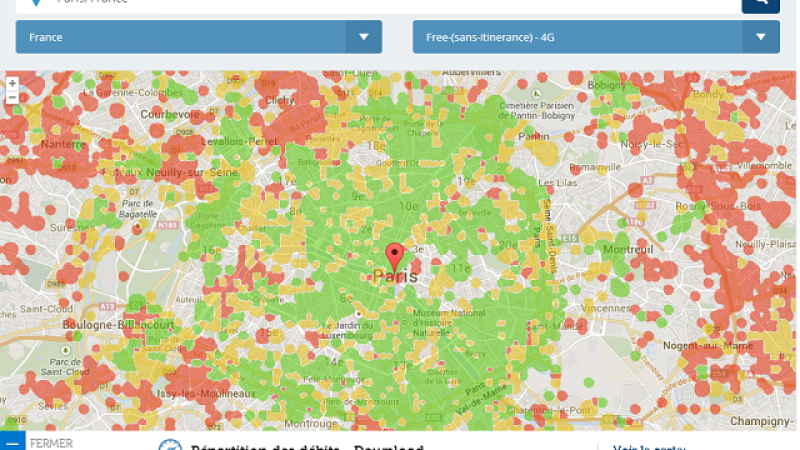Click the La Garenne-Colombes map label

tap(133, 92)
